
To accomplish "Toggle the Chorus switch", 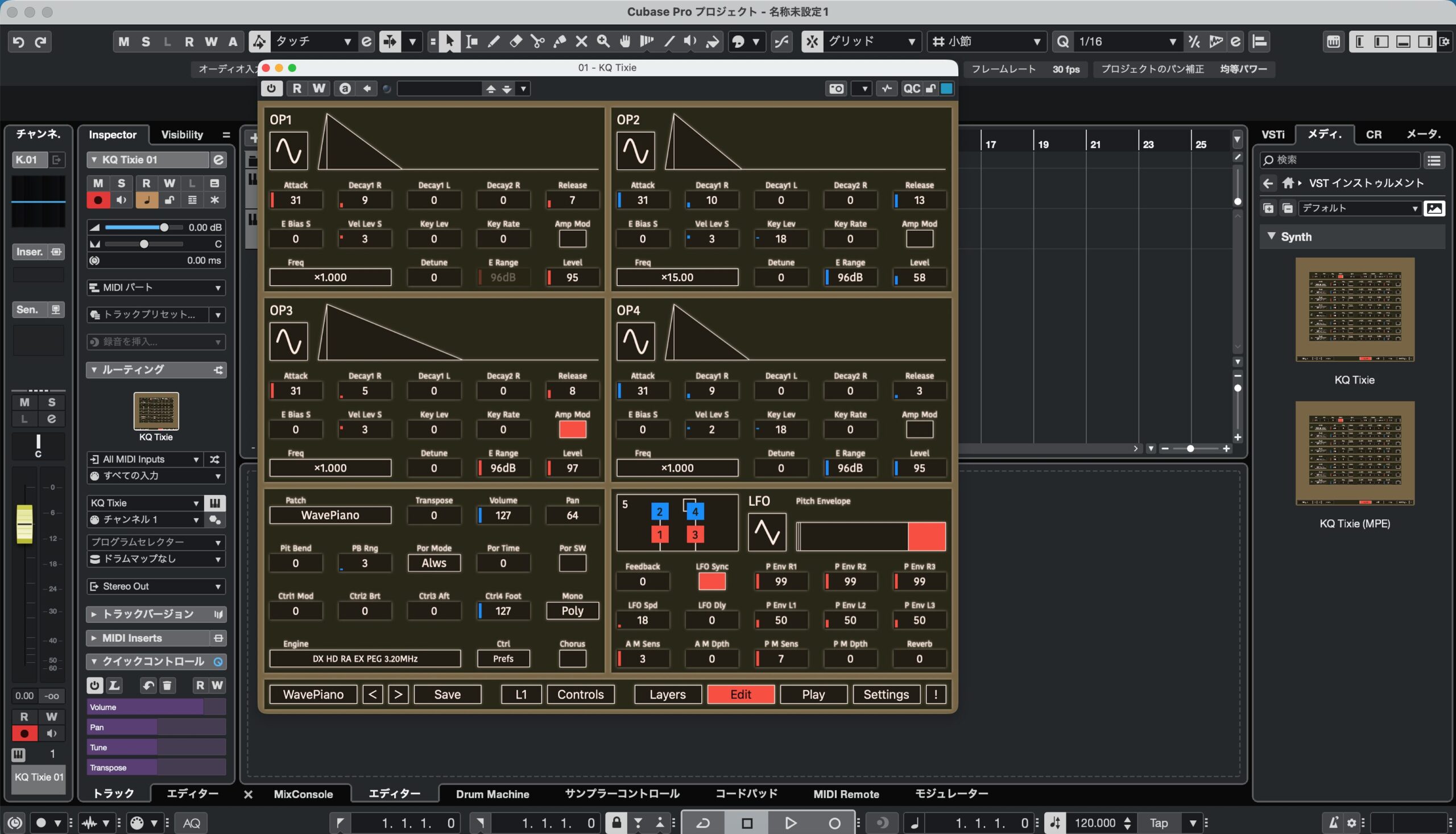I will point(572,659).
